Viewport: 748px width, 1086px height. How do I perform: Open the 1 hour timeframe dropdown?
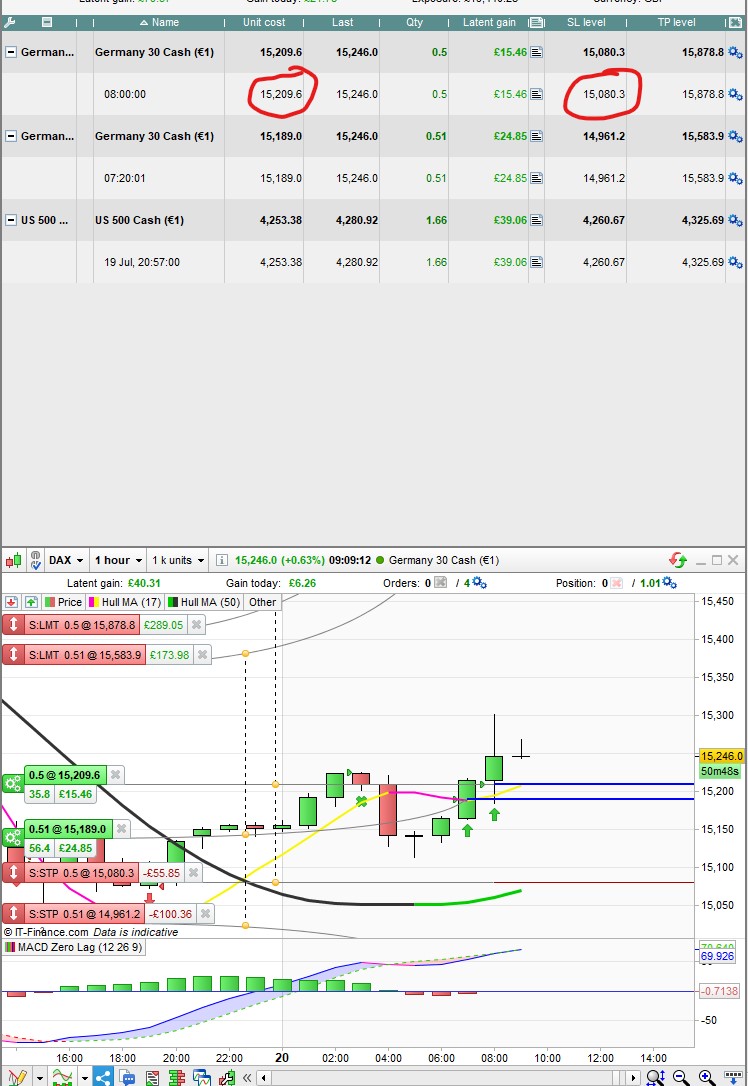point(118,560)
